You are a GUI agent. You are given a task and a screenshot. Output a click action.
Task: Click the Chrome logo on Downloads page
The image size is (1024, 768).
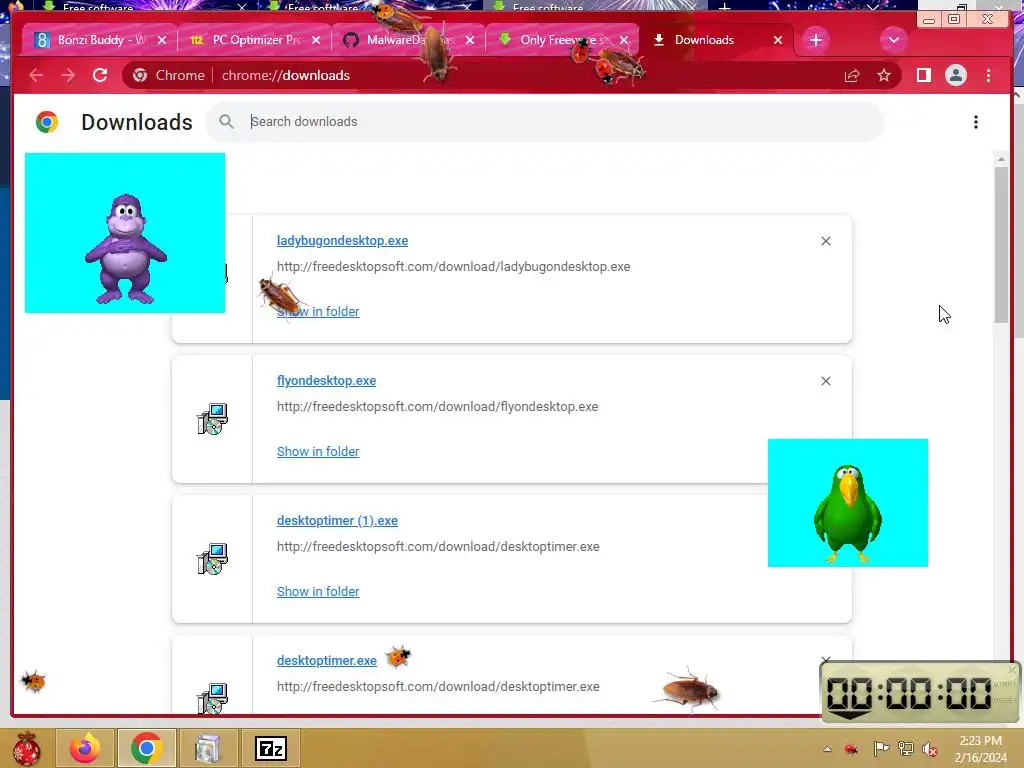point(47,122)
